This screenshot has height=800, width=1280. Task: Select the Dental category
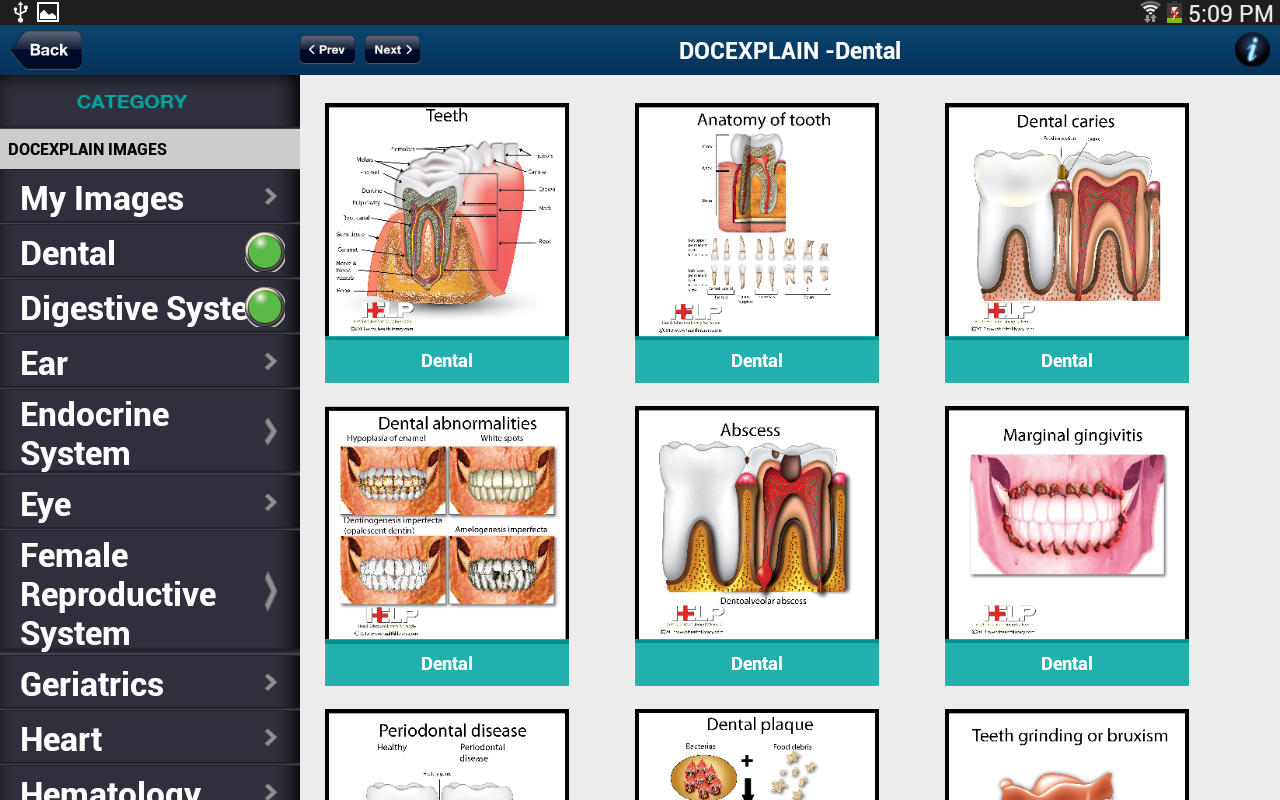click(150, 252)
